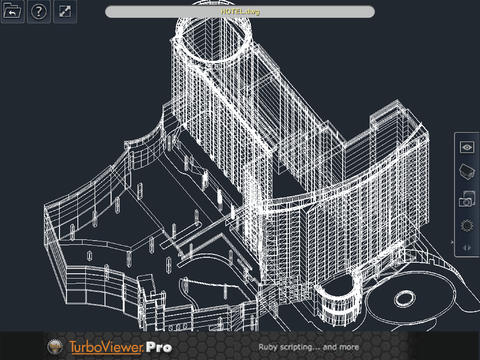The image size is (480, 360).
Task: Open the eye view options icon
Action: (x=467, y=147)
